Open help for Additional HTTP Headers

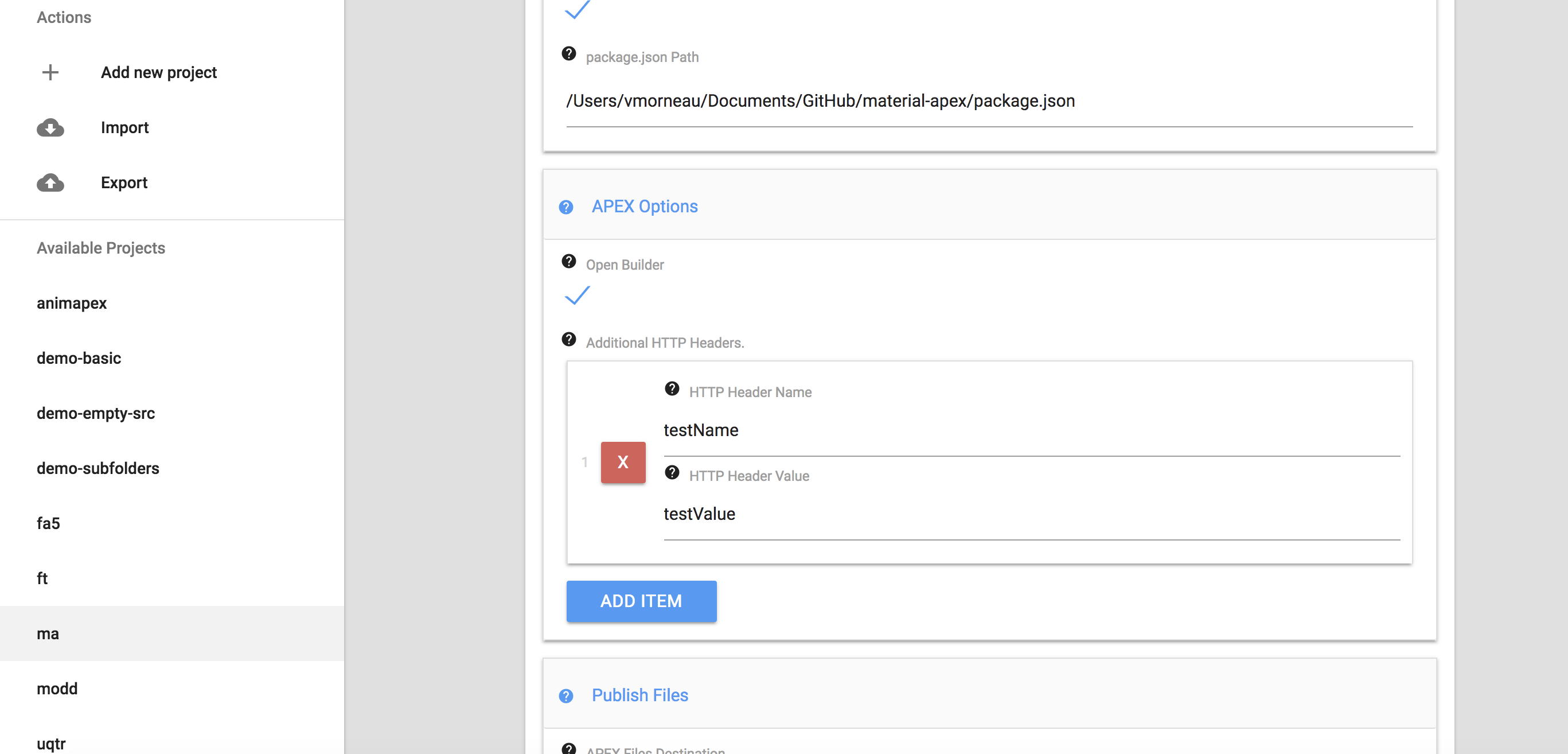click(x=568, y=340)
